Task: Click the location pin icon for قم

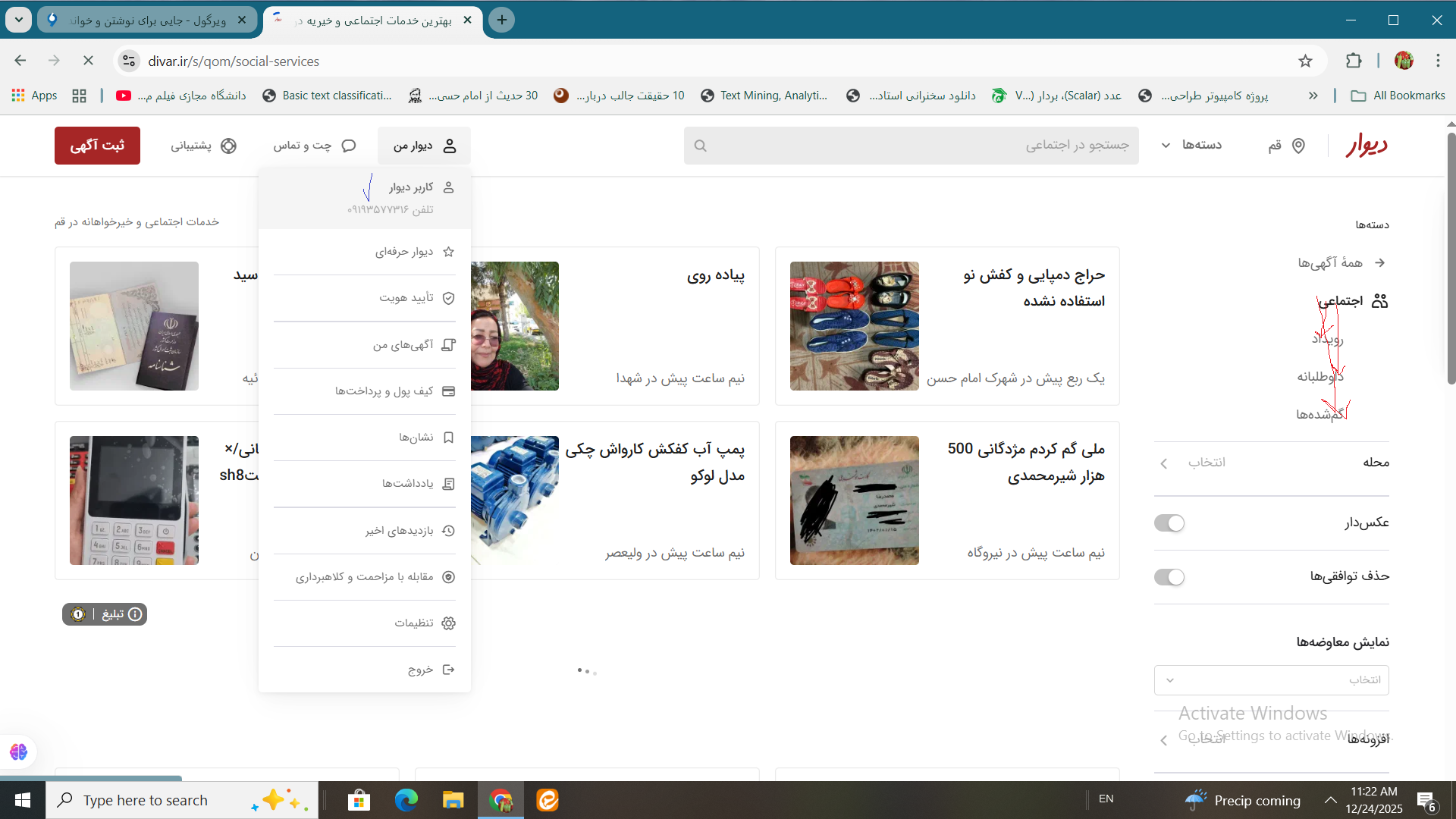Action: point(1298,146)
